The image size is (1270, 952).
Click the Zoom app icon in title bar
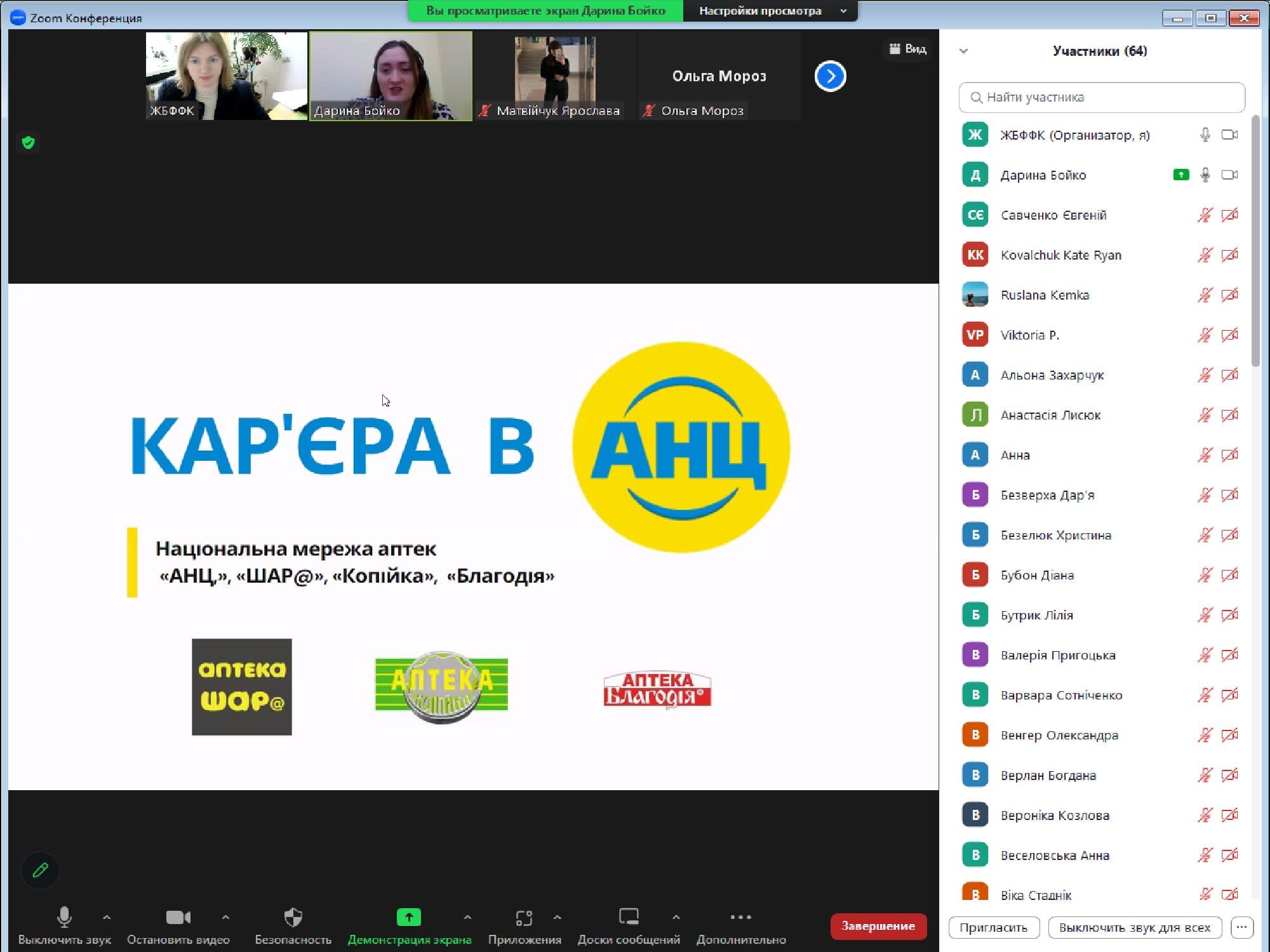click(x=18, y=18)
